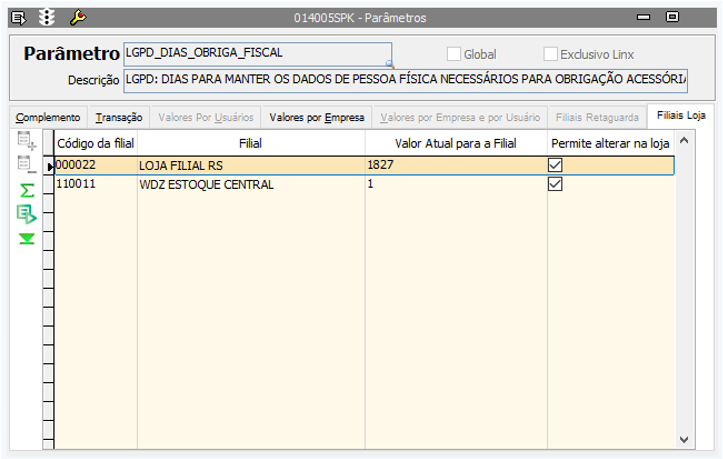Select the LOJA FILIAL RS cell
This screenshot has height=459, width=723.
(251, 165)
